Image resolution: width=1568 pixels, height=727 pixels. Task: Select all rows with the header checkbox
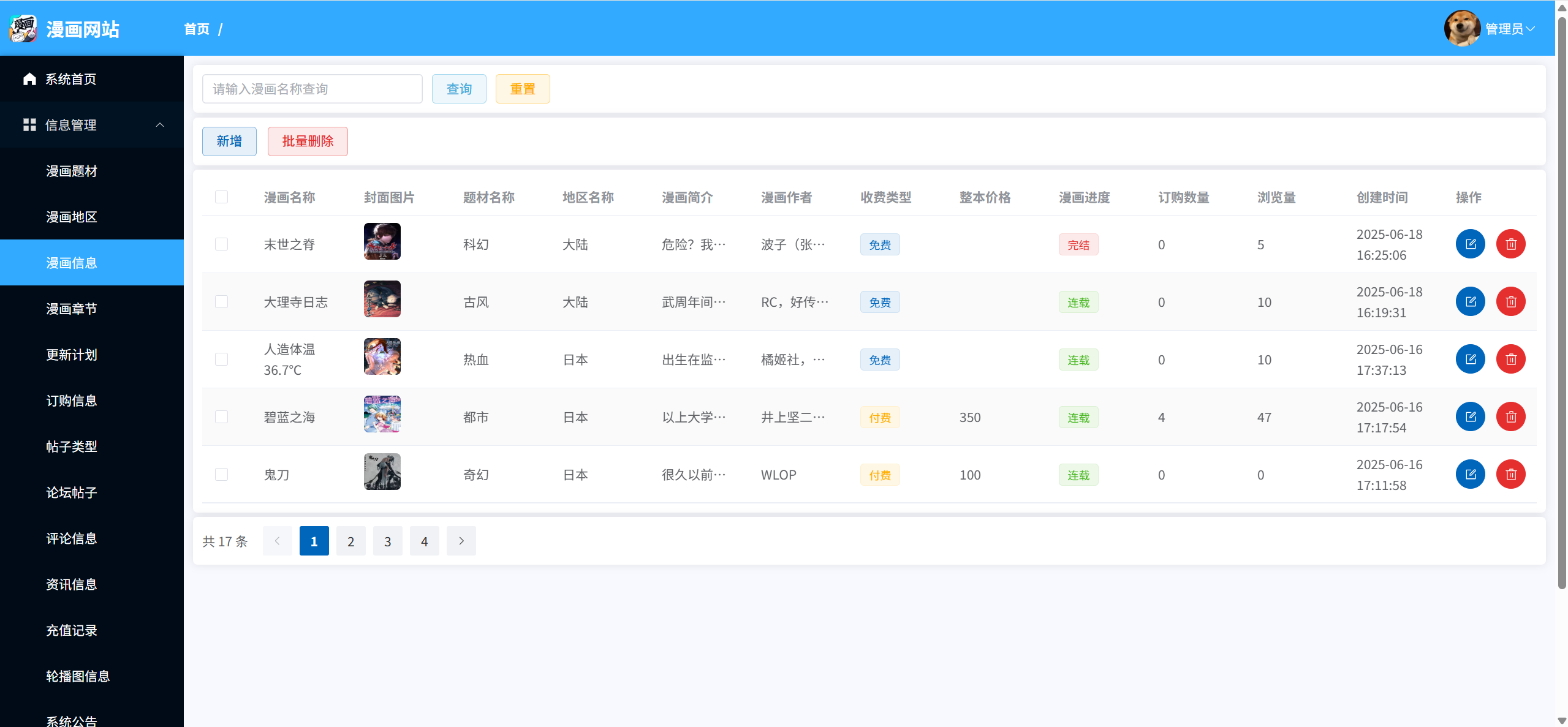pyautogui.click(x=221, y=197)
